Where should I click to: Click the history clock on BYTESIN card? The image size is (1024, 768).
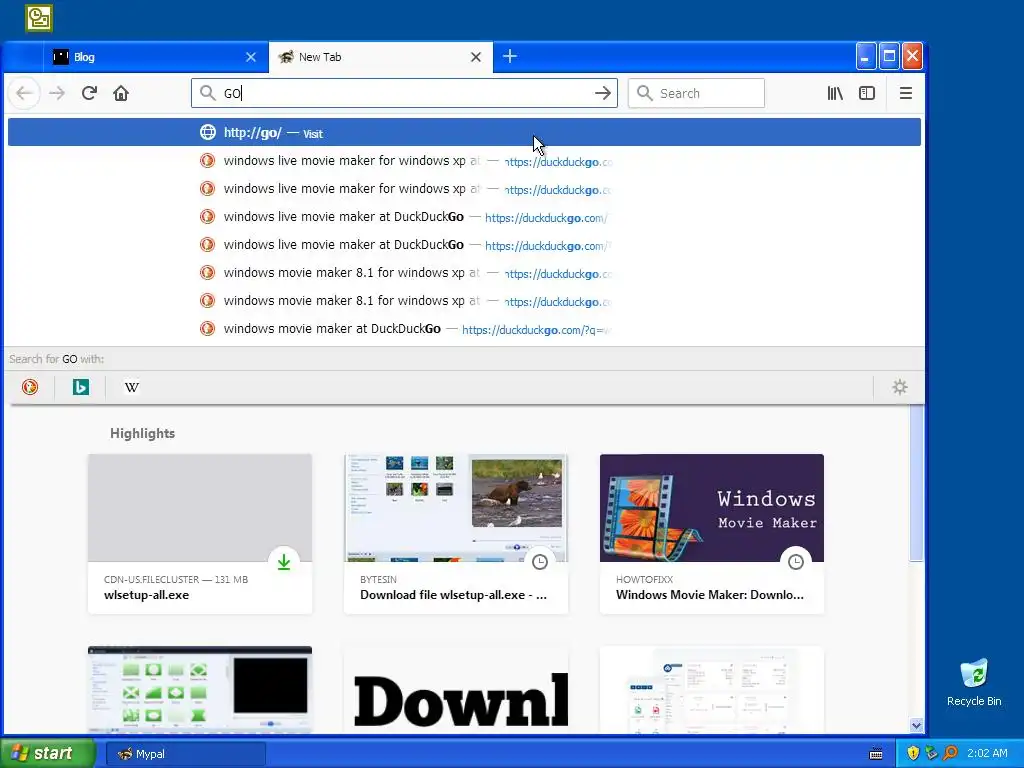(x=540, y=562)
